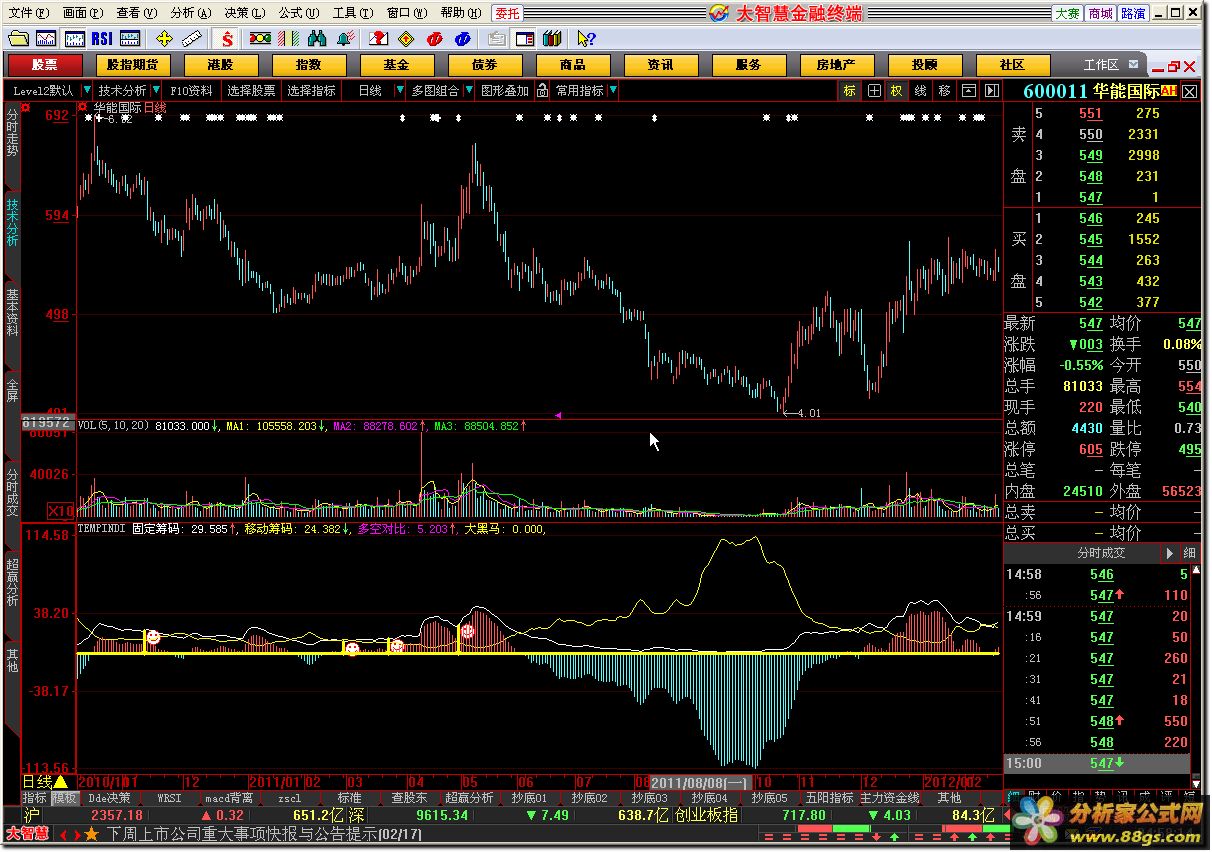
Task: Click the 大赛 button
Action: [1067, 13]
